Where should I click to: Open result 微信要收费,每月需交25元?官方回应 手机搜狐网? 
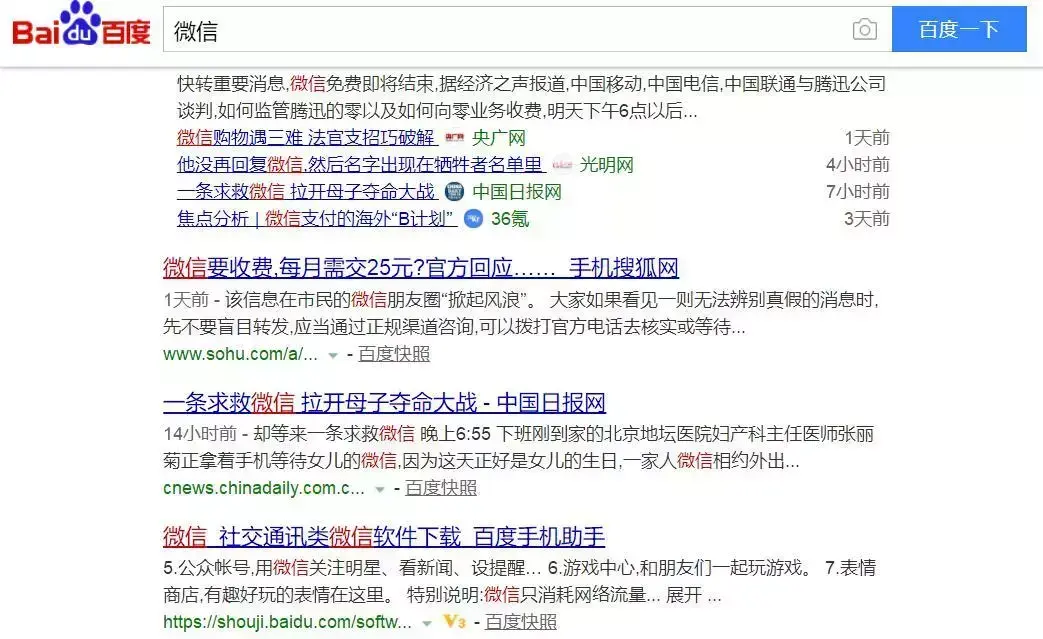(420, 268)
